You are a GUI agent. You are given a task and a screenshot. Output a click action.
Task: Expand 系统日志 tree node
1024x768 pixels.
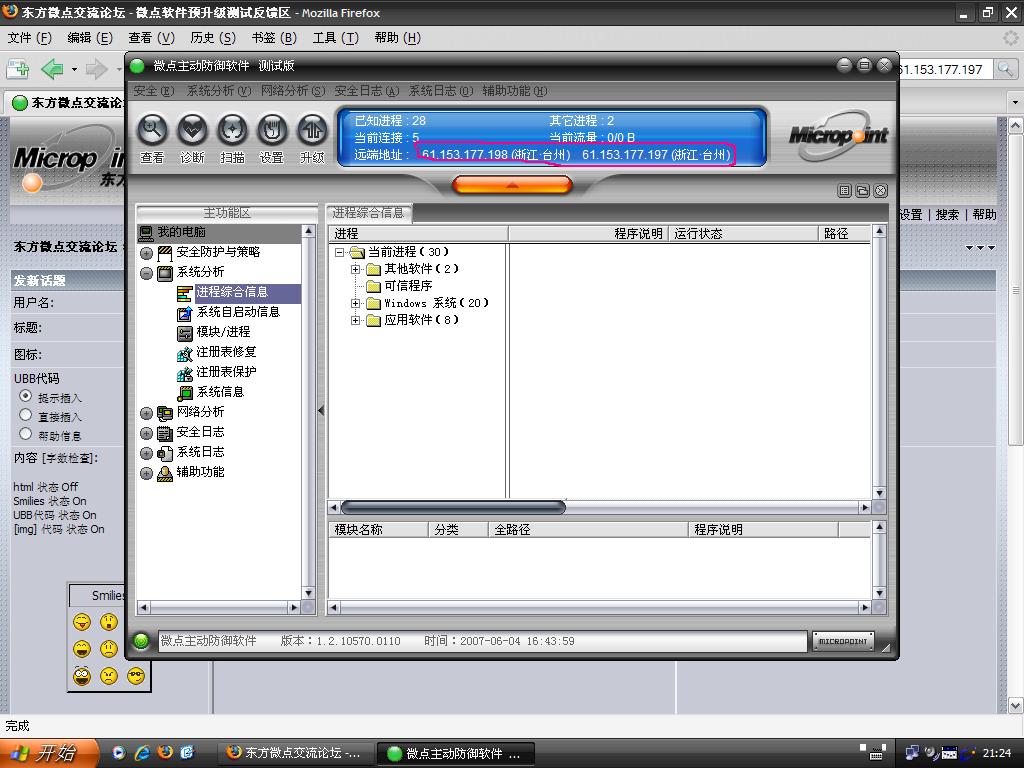146,453
